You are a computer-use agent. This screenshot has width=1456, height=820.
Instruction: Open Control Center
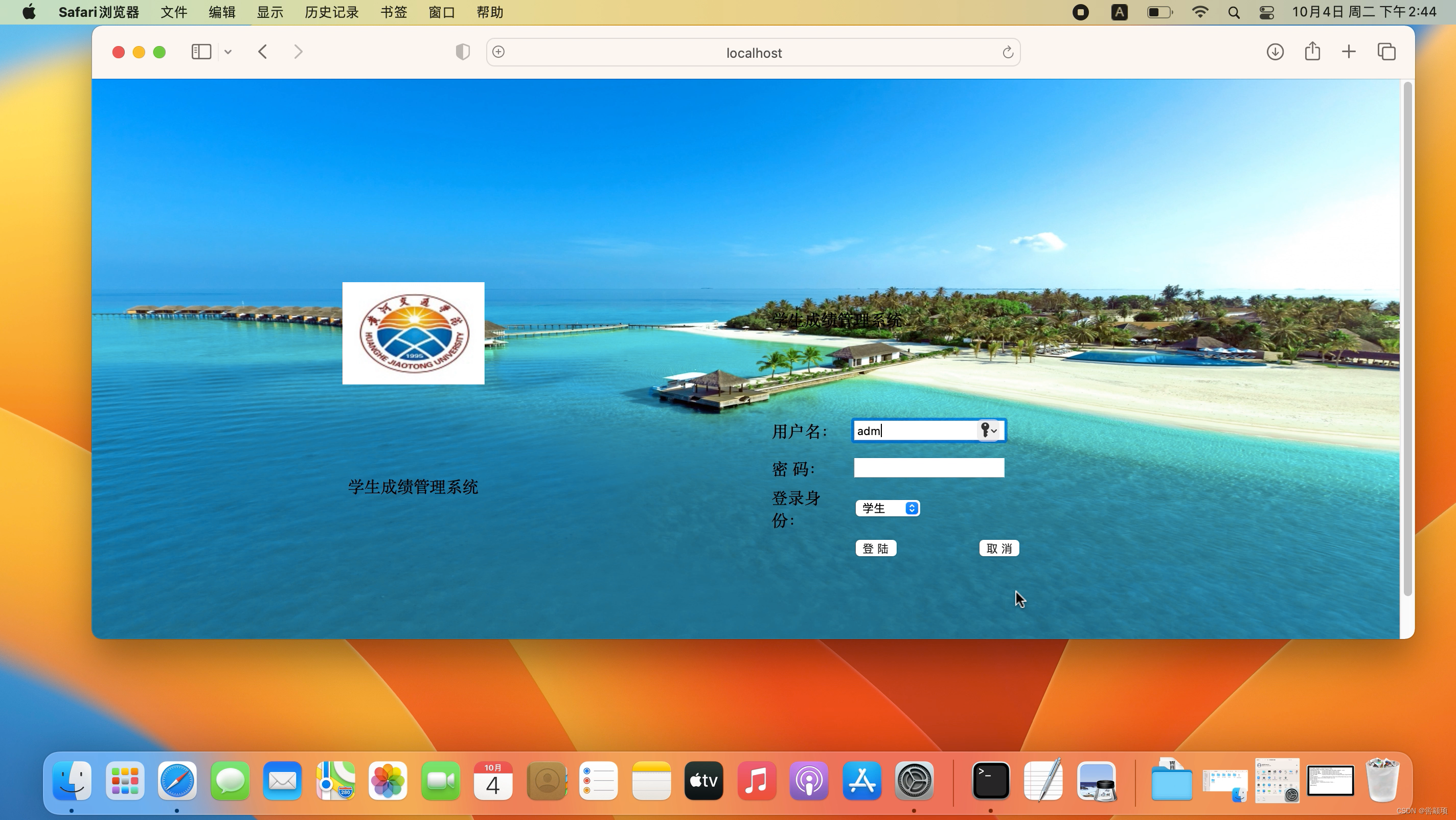[x=1267, y=12]
